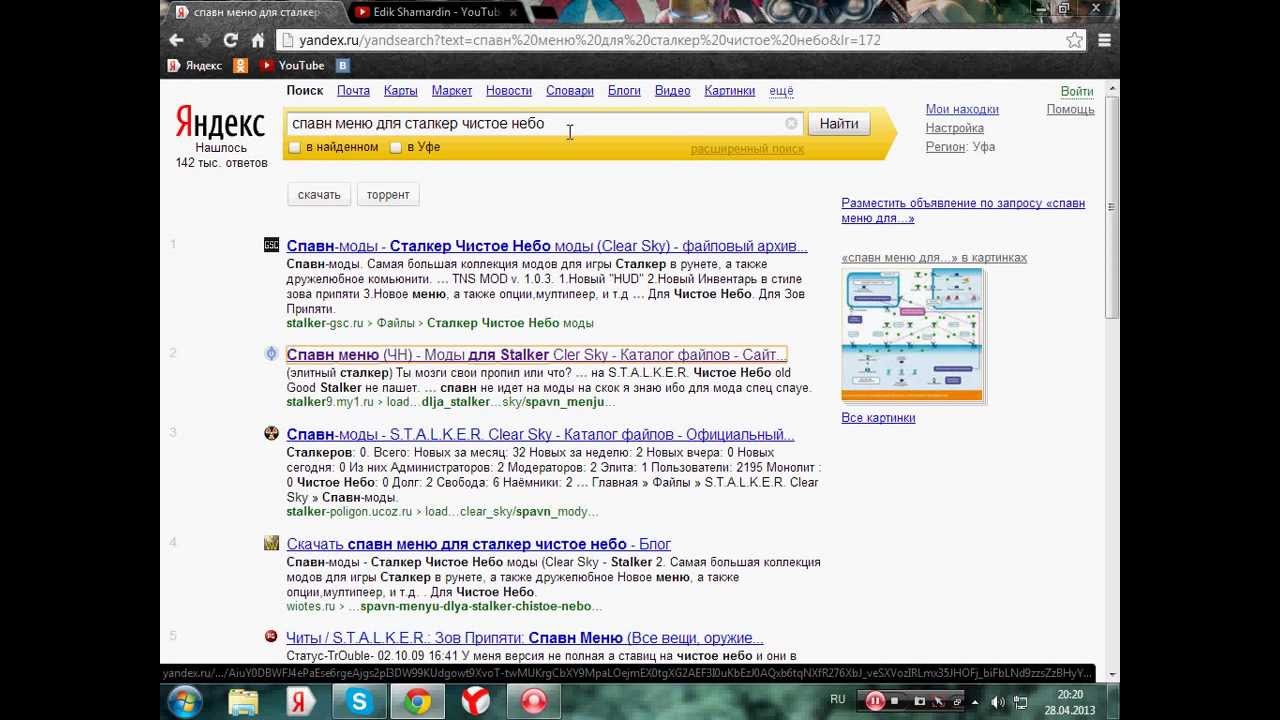Click the red favicon beside the Читы result
The image size is (1280, 720).
pos(271,636)
